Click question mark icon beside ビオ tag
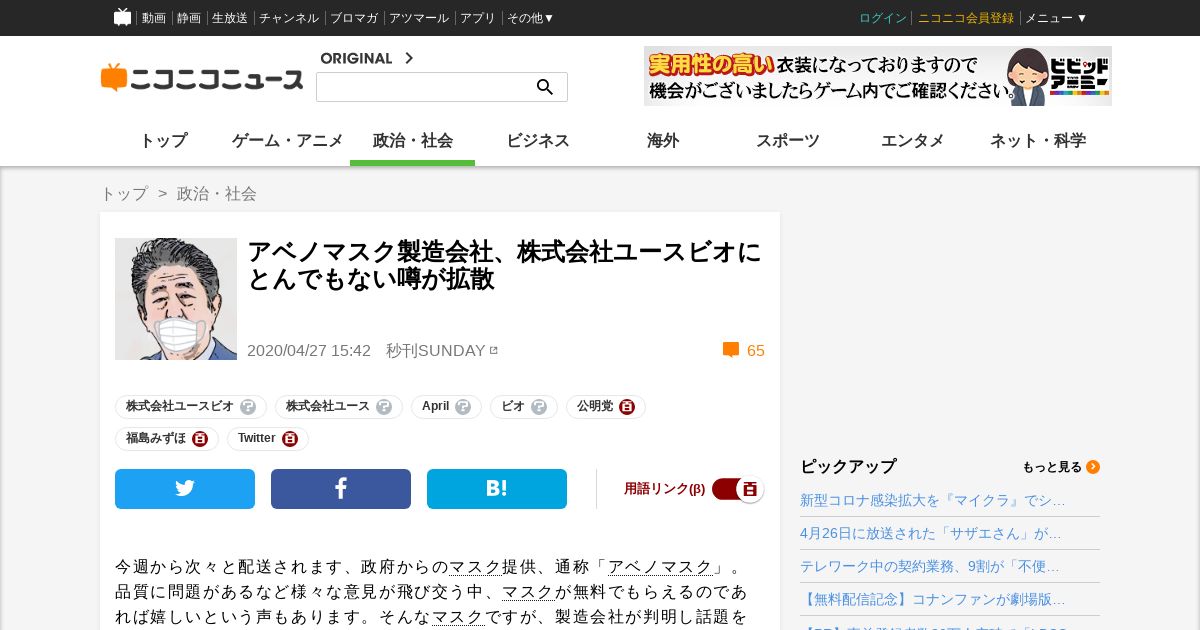The height and width of the screenshot is (630, 1200). (x=539, y=407)
